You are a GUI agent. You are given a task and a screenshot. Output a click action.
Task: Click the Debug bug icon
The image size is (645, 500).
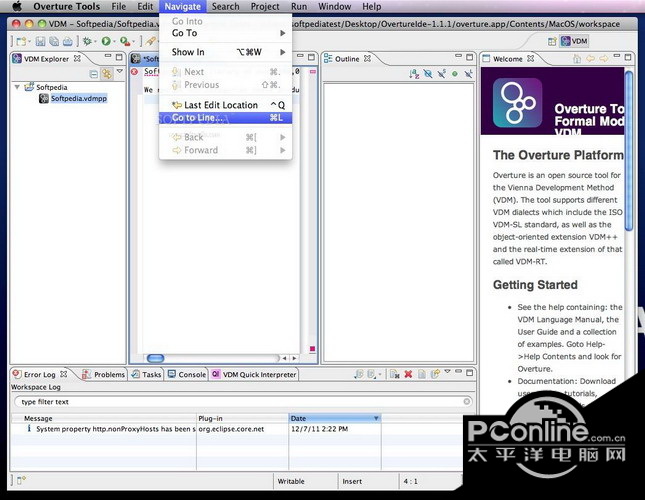(x=87, y=41)
